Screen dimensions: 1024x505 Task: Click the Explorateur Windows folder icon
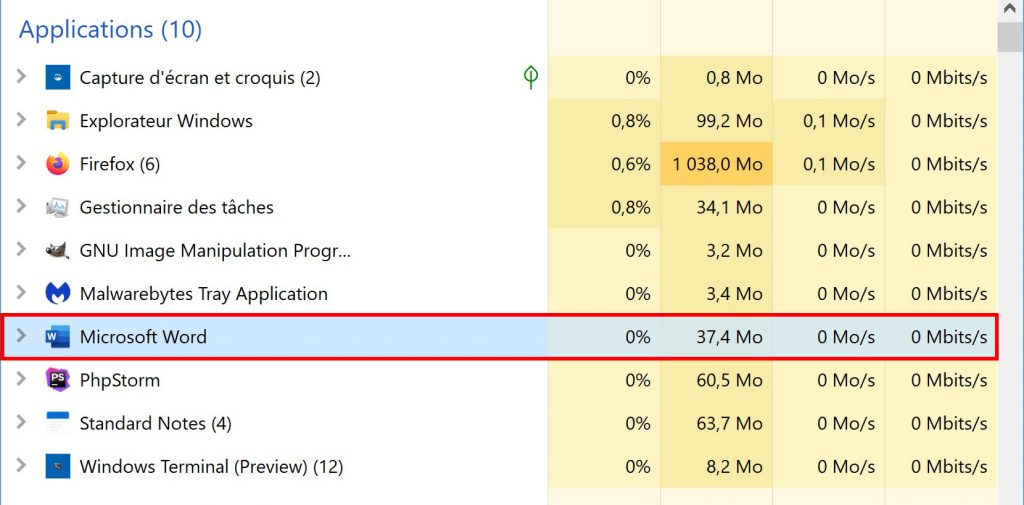point(58,121)
